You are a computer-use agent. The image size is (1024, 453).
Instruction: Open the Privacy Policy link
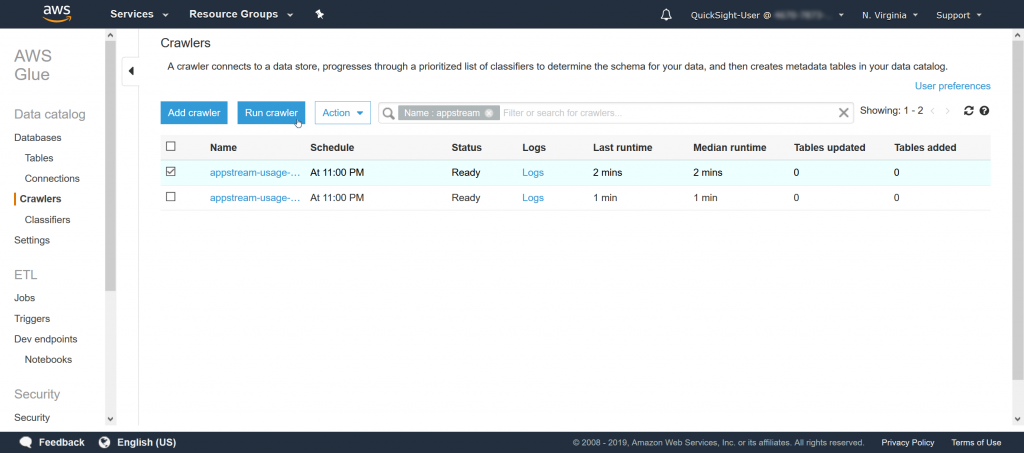[x=908, y=442]
